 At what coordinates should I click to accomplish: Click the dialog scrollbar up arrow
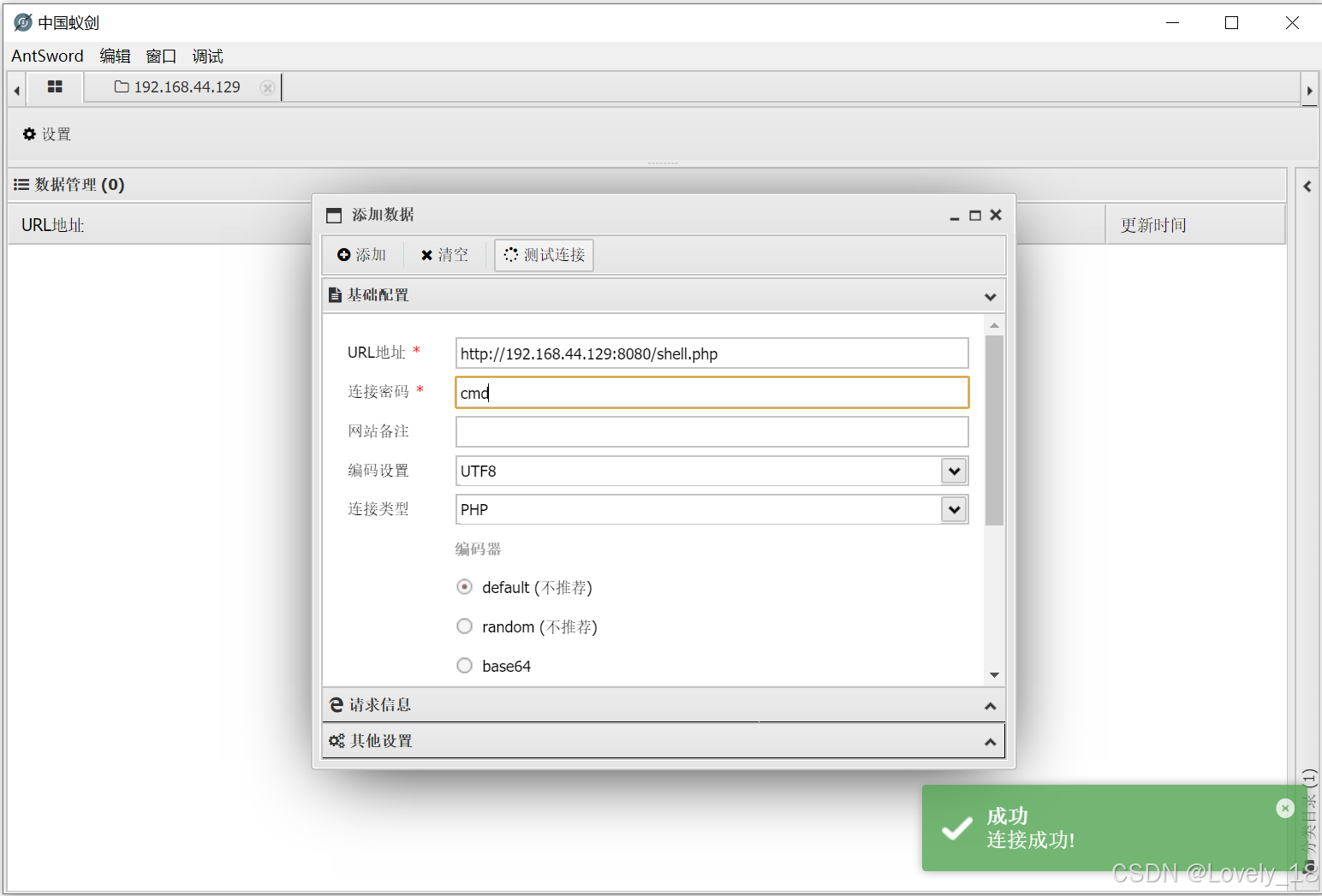pyautogui.click(x=994, y=325)
